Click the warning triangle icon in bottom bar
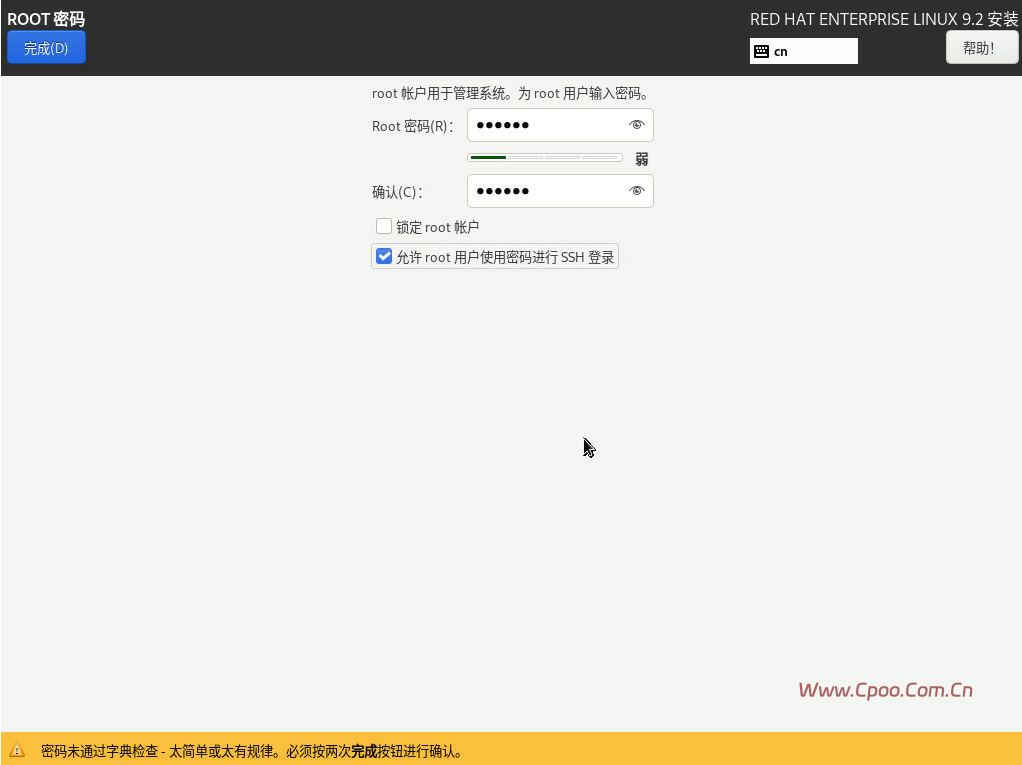This screenshot has height=765, width=1022. 17,750
